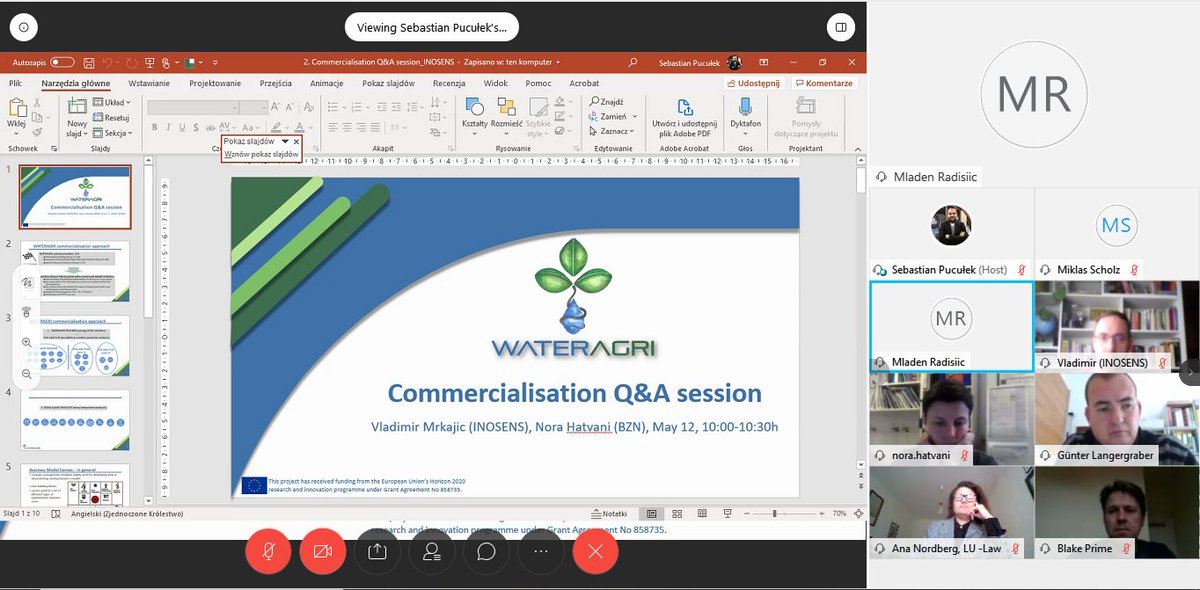Open the Układ layout dropdown

(x=113, y=102)
